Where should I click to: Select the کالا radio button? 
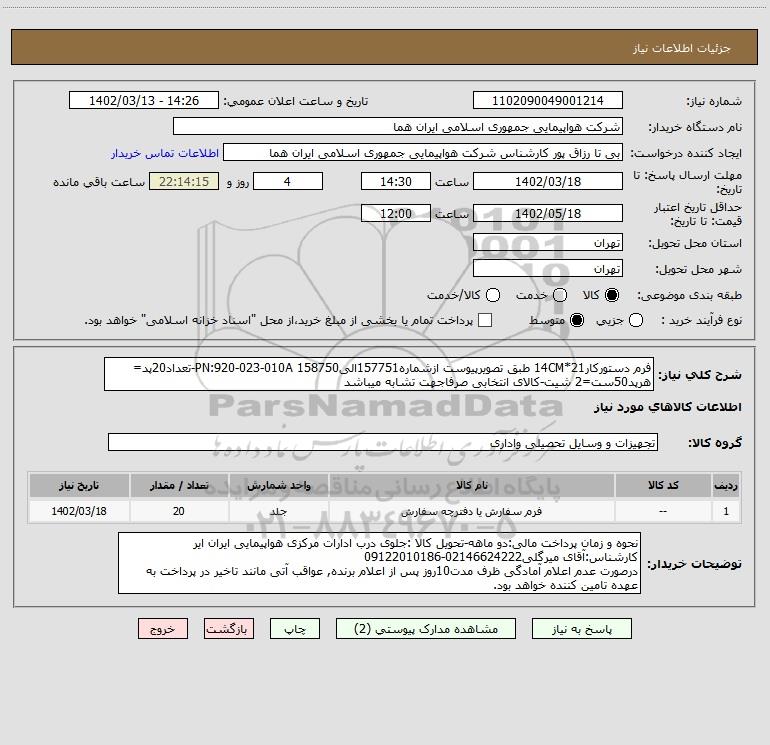tap(612, 295)
